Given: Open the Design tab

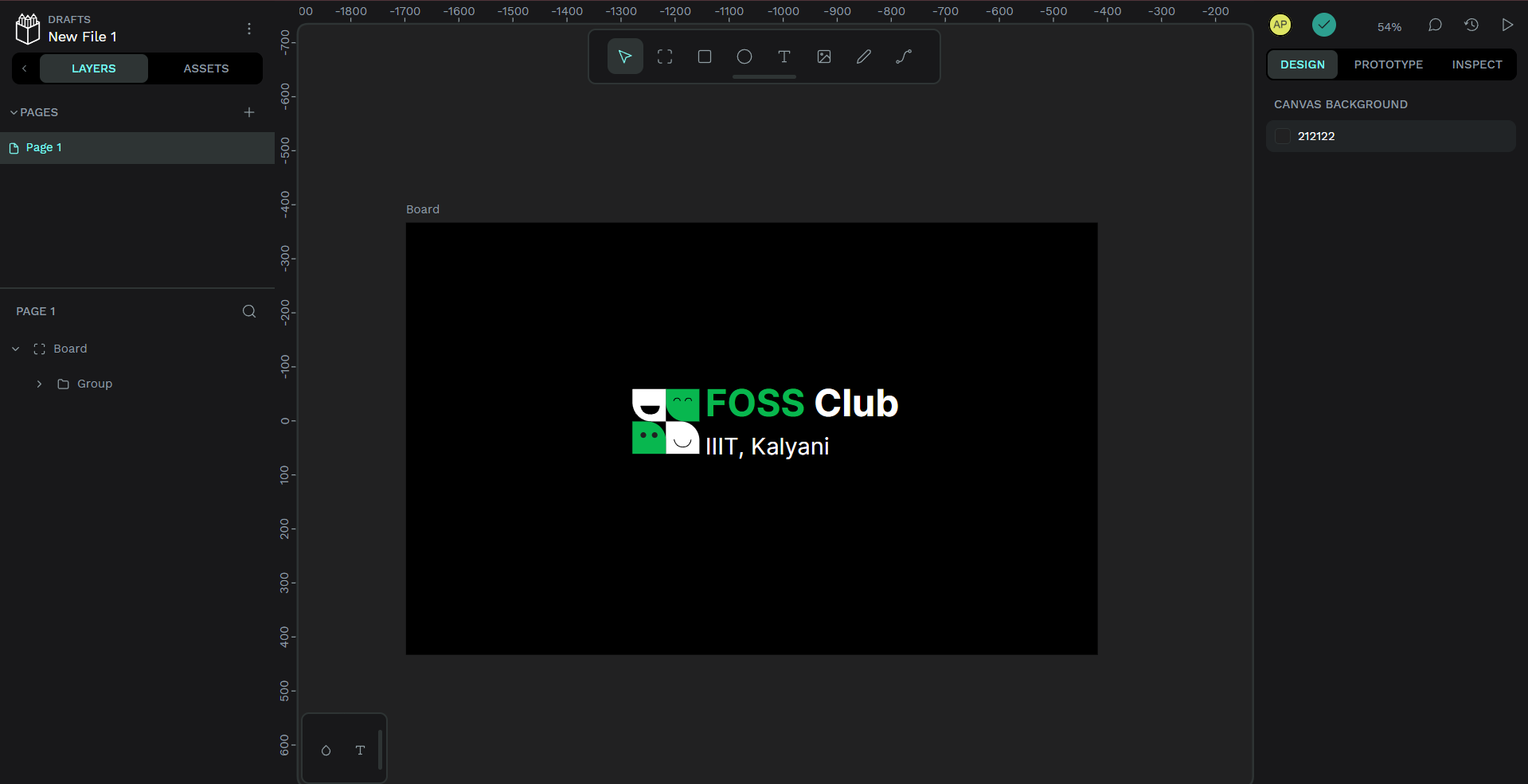Looking at the screenshot, I should [x=1303, y=64].
